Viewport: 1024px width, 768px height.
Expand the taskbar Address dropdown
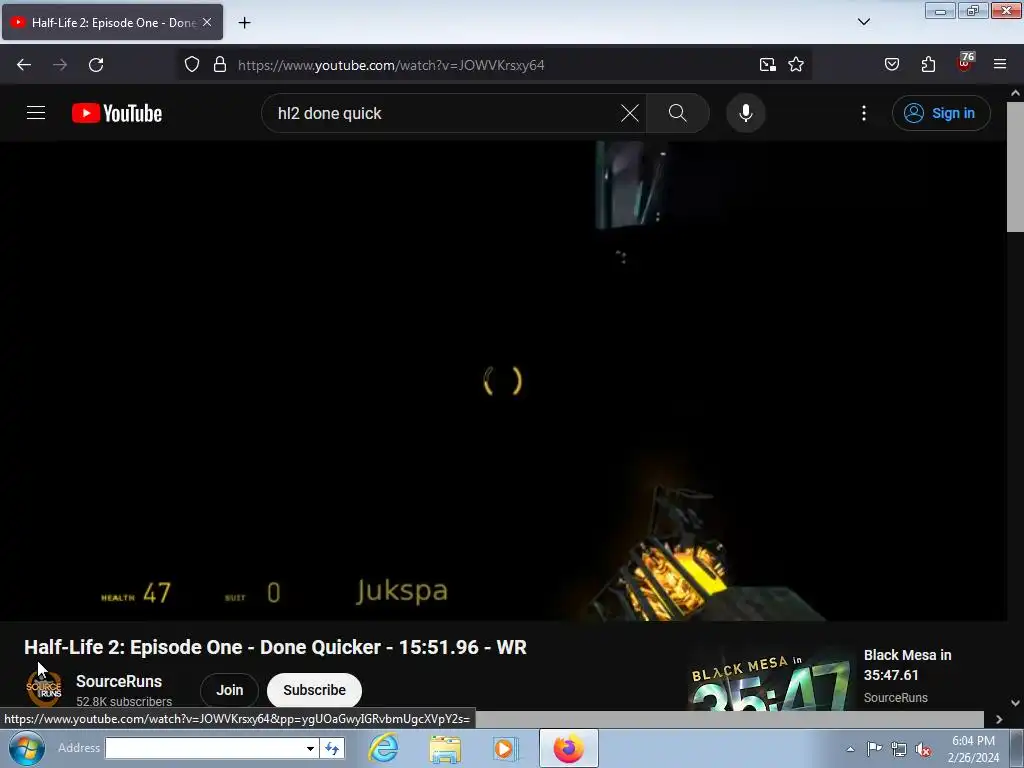[x=310, y=748]
